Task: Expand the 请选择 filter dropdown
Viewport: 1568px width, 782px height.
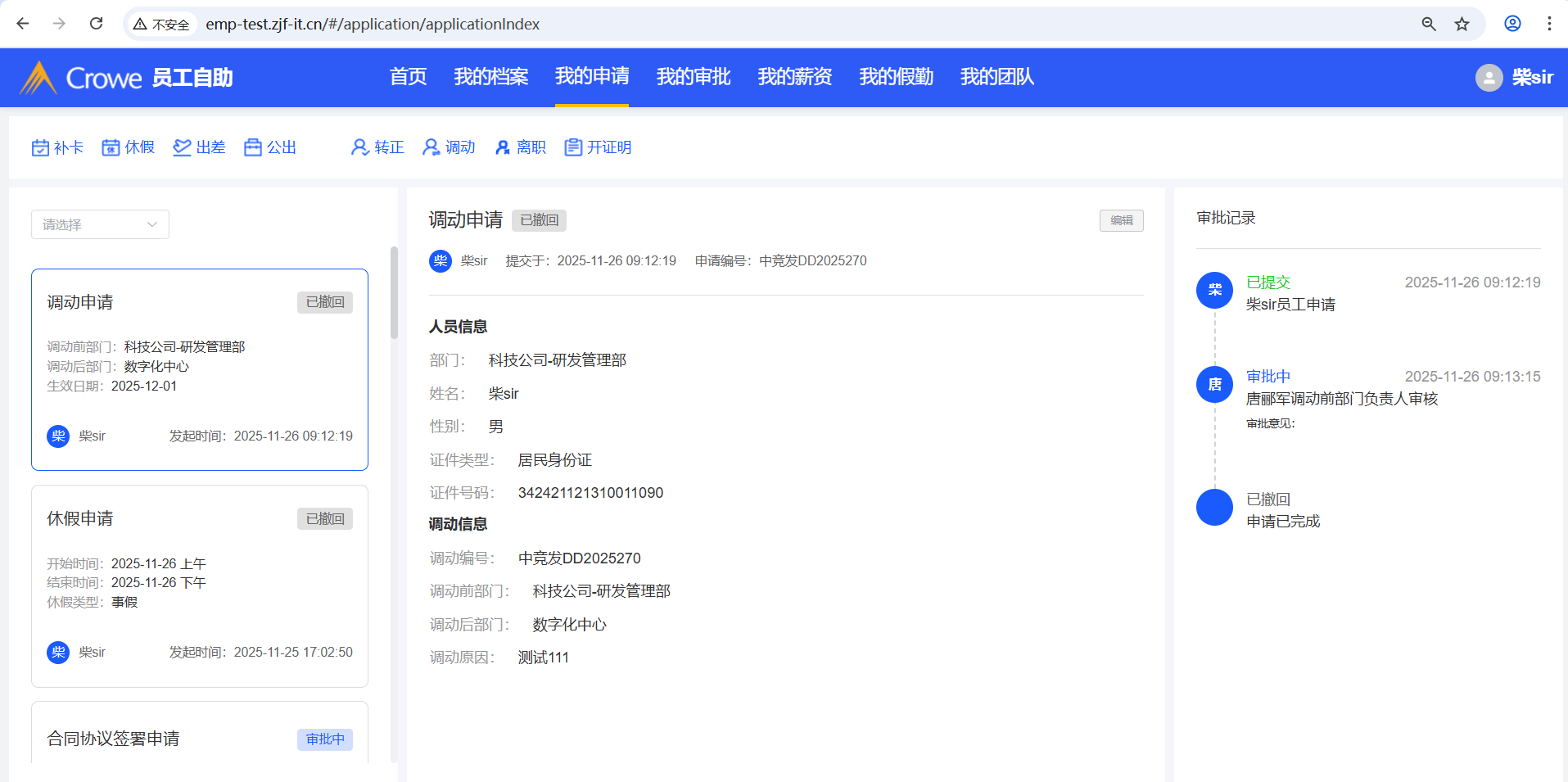Action: pyautogui.click(x=100, y=224)
